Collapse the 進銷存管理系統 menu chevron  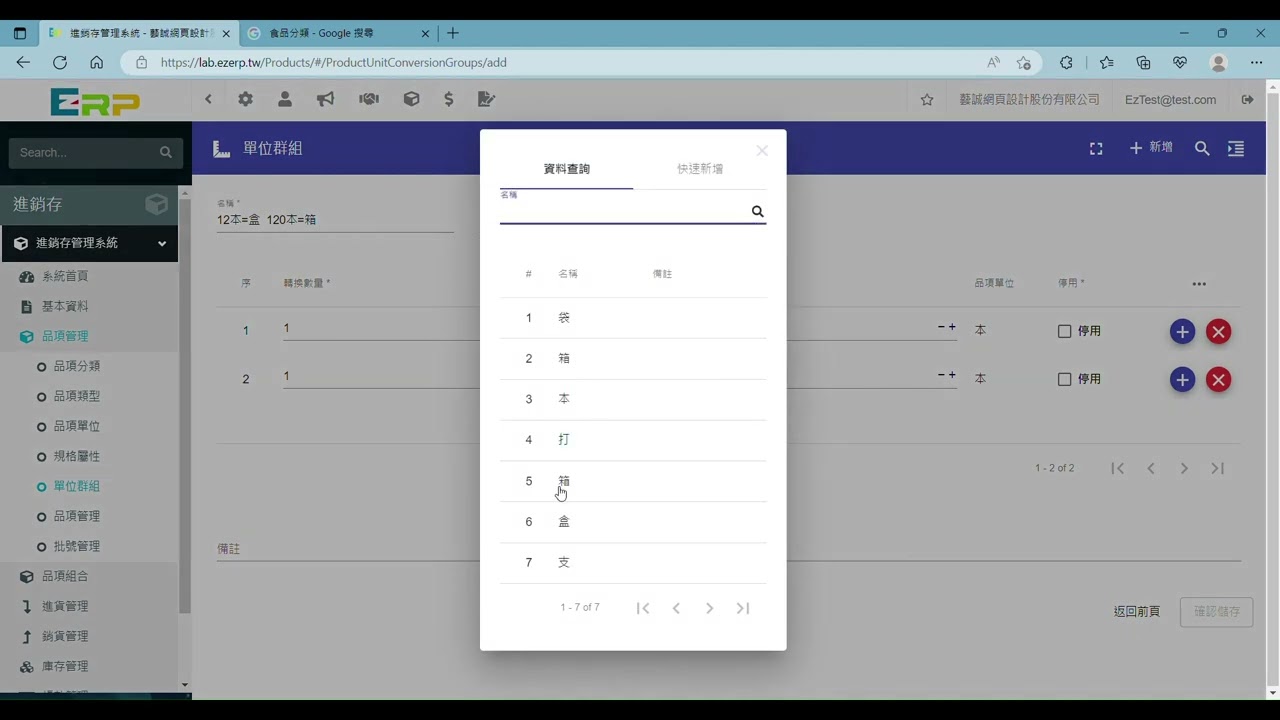click(162, 243)
